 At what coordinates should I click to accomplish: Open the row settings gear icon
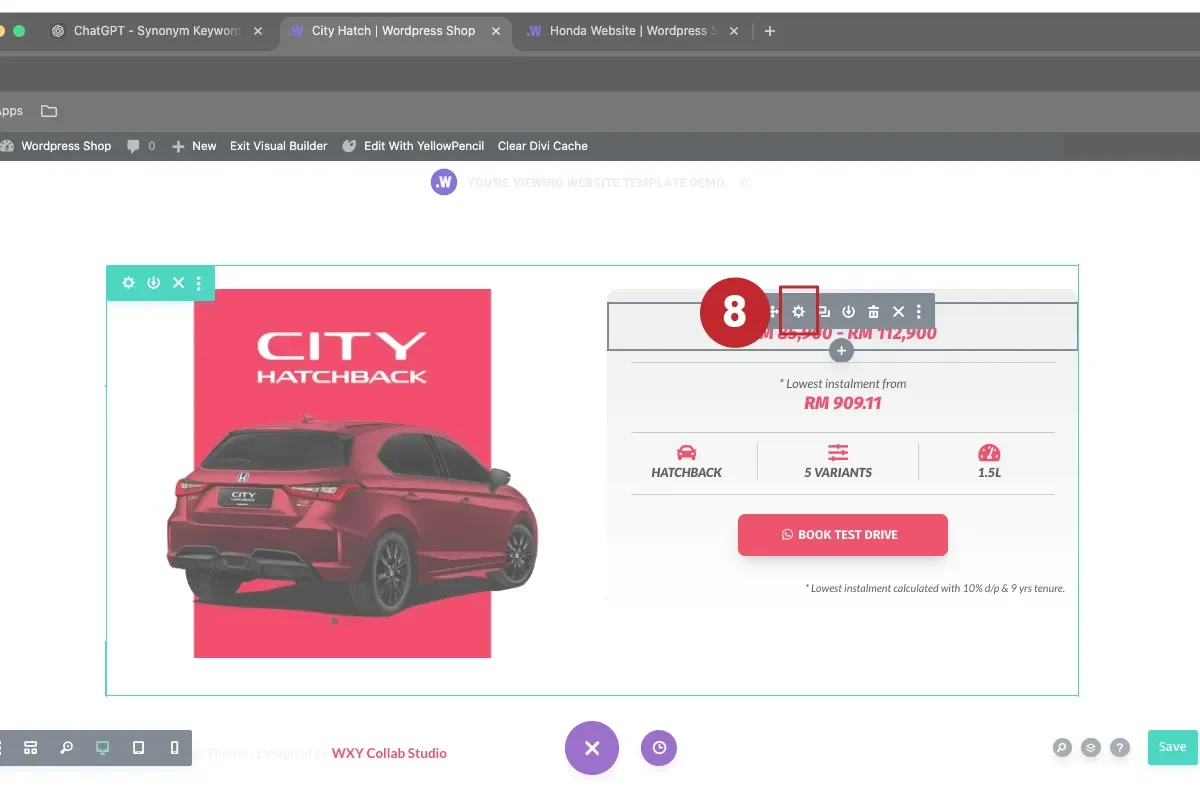pos(798,311)
